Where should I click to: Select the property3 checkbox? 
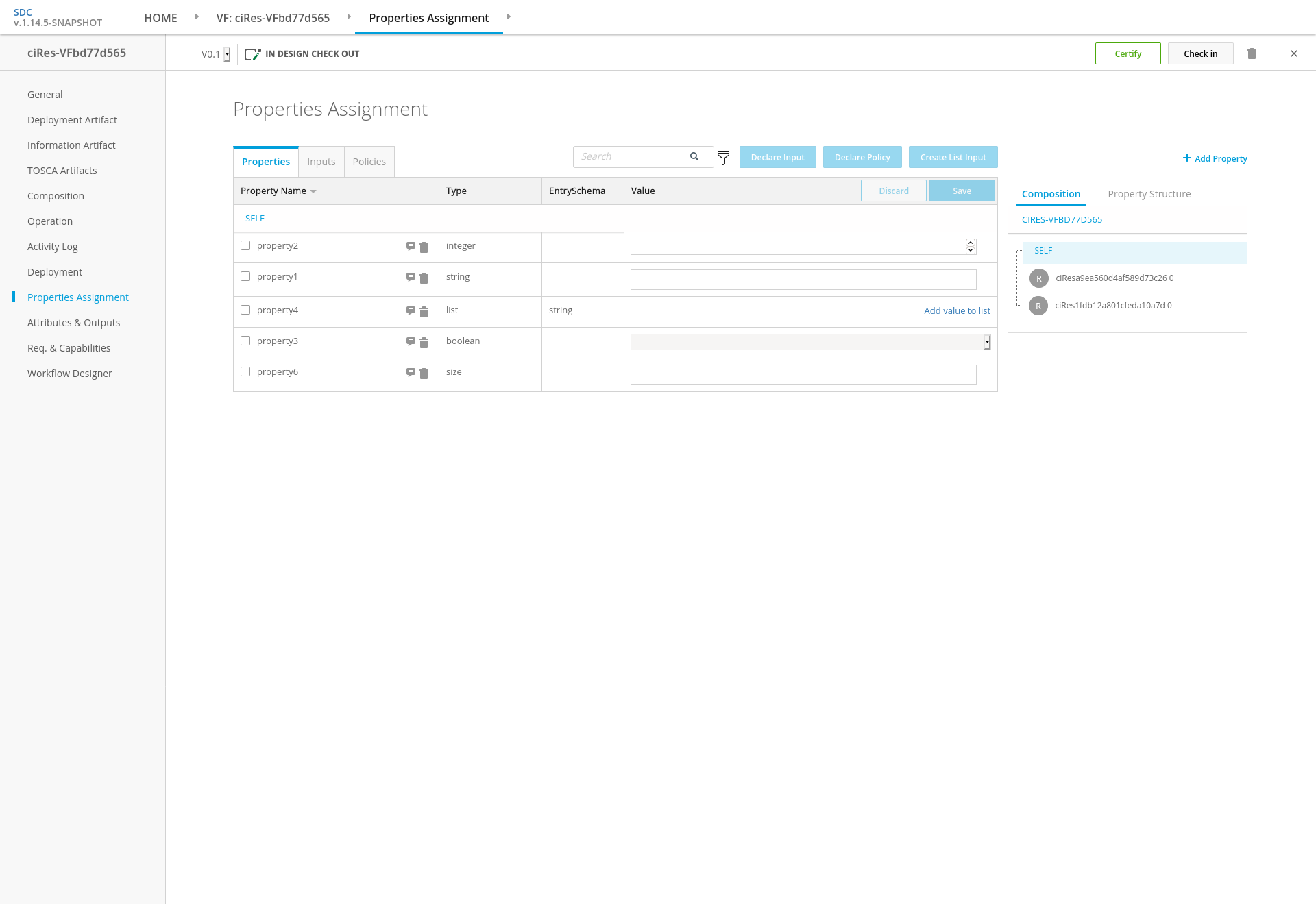click(x=245, y=341)
